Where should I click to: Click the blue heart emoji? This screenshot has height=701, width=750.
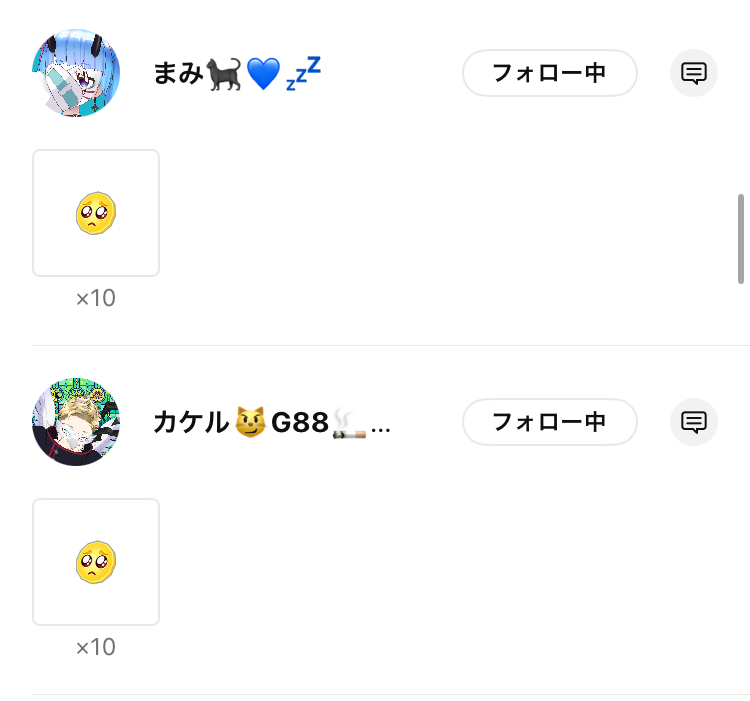point(263,74)
